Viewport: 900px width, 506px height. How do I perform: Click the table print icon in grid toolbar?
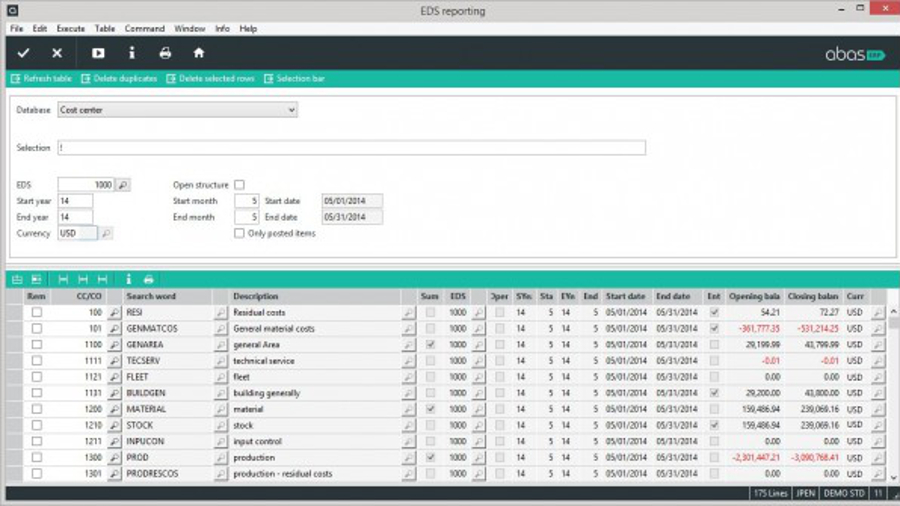tap(149, 279)
